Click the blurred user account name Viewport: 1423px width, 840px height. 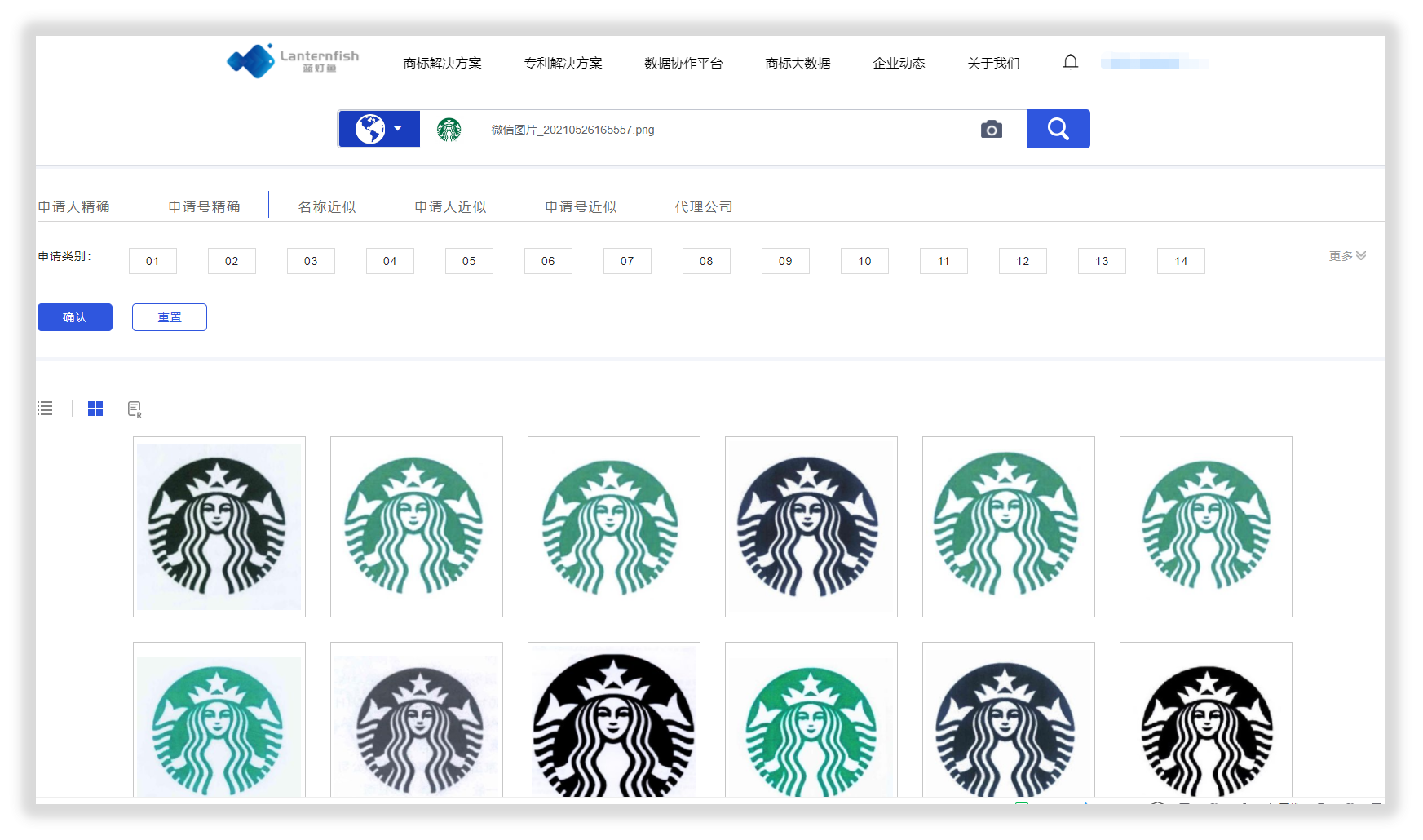(1154, 63)
